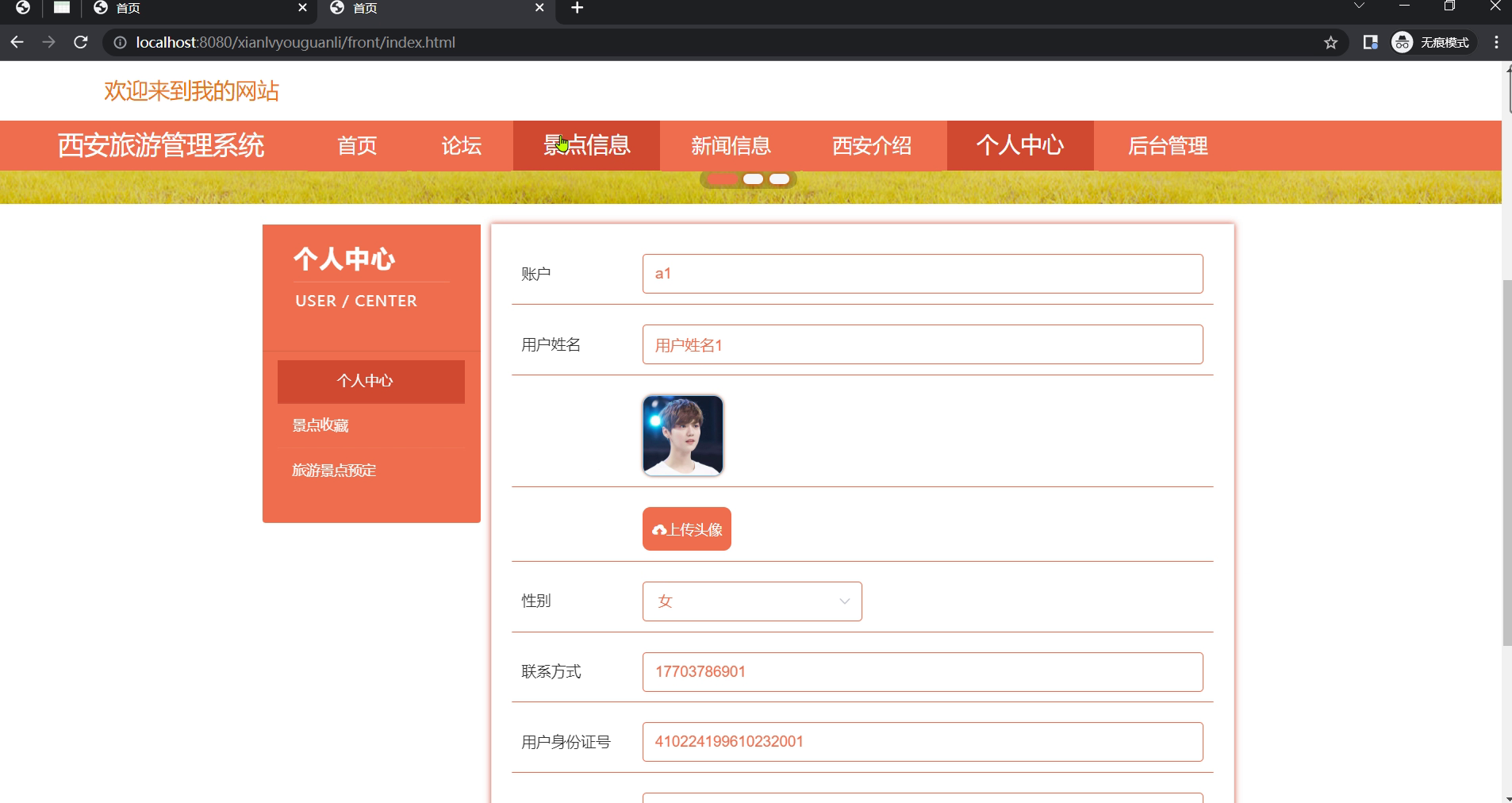Screen dimensions: 1512x803
Task: Switch to the first 首页 browser tab
Action: tap(198, 8)
